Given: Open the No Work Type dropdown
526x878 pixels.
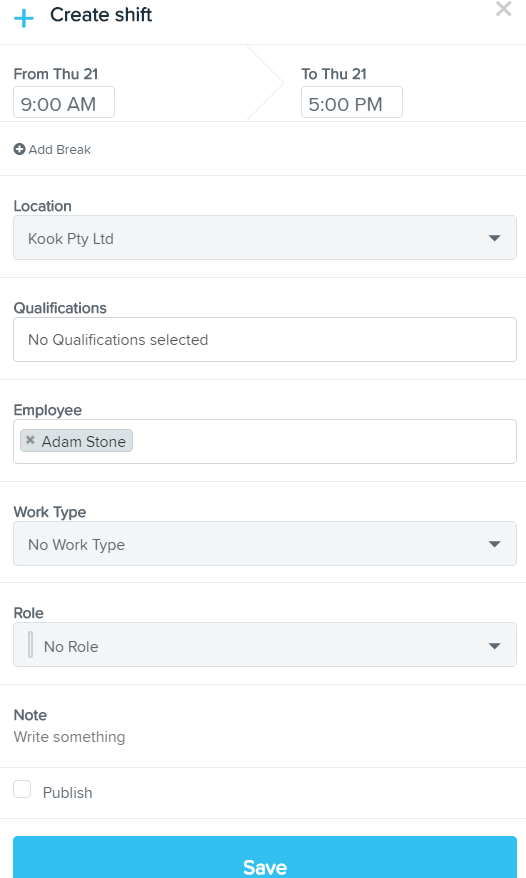Looking at the screenshot, I should click(x=265, y=543).
